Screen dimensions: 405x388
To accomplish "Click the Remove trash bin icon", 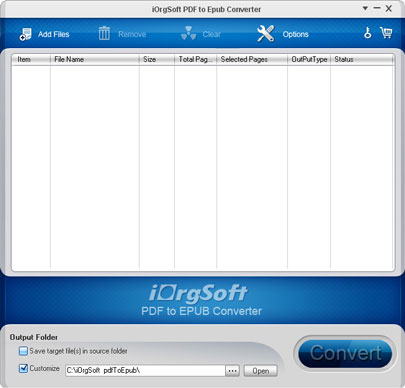I will (x=104, y=33).
